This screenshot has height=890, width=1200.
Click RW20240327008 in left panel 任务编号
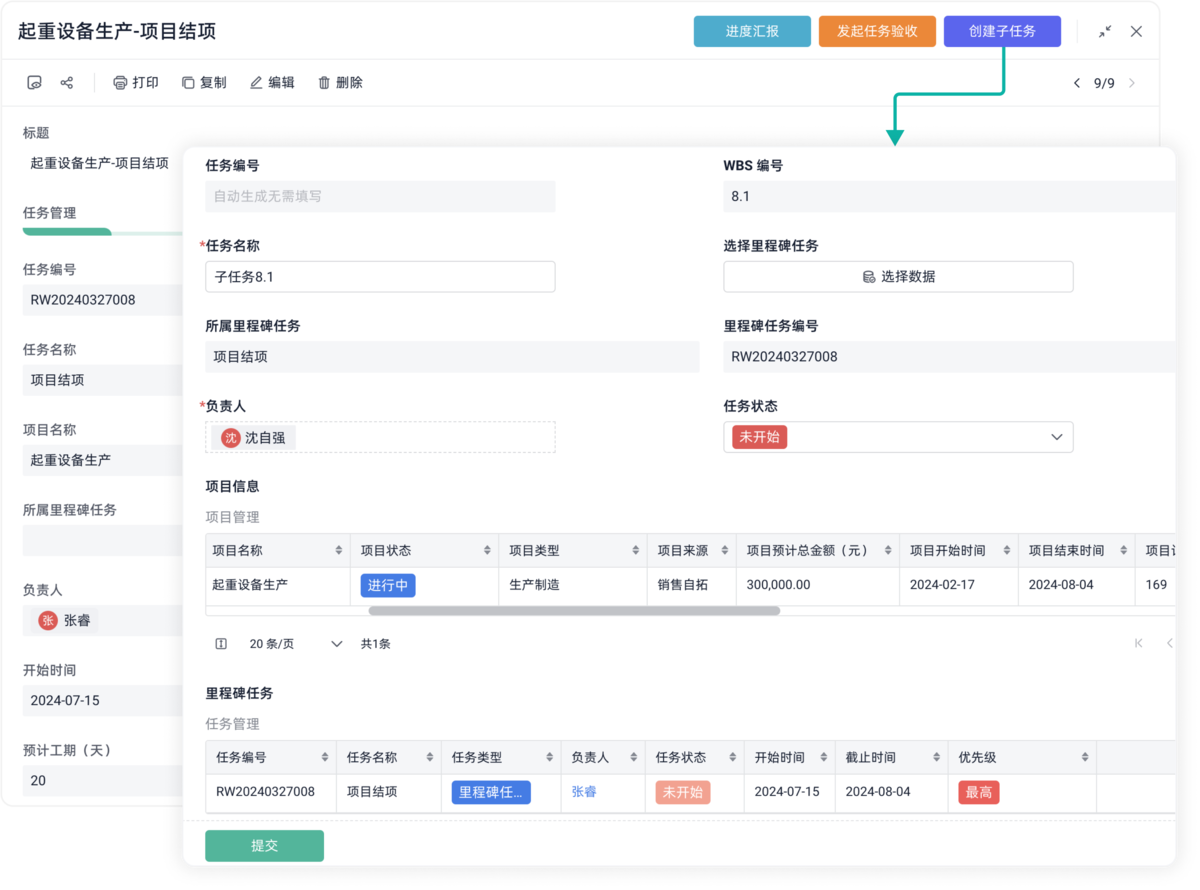coord(83,300)
